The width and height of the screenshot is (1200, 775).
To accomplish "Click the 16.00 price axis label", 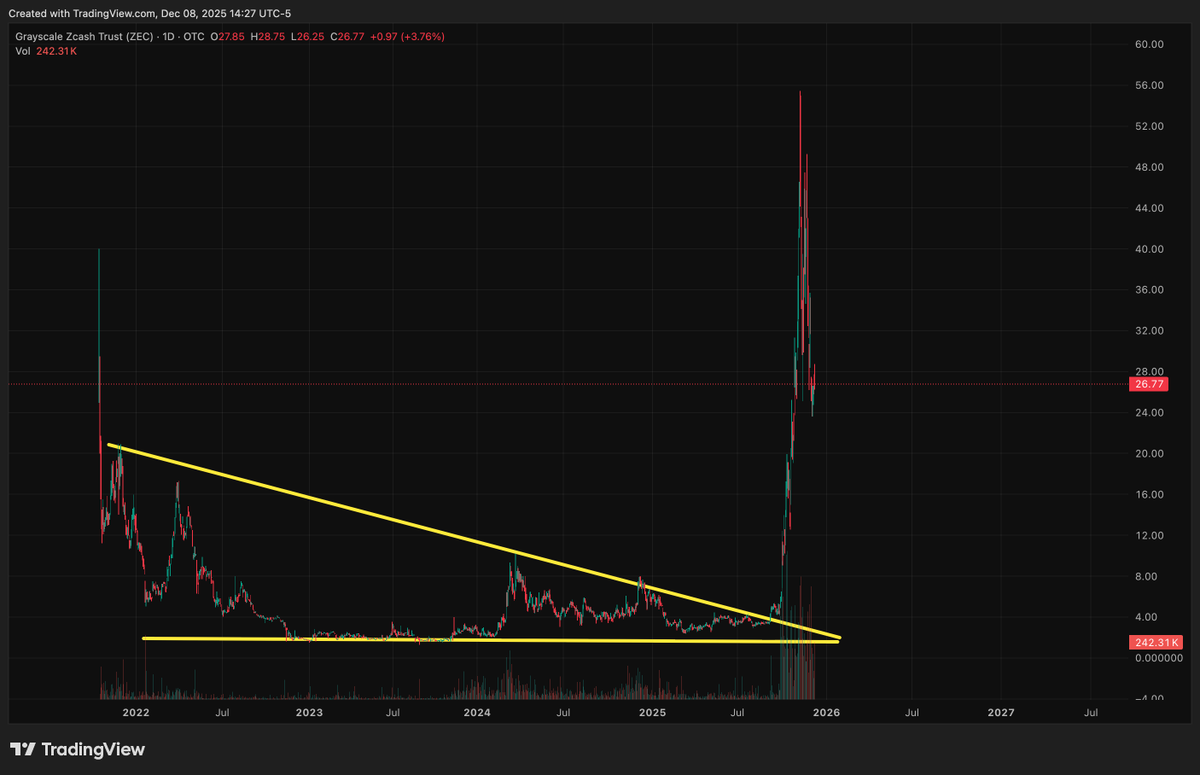I will tap(1149, 494).
